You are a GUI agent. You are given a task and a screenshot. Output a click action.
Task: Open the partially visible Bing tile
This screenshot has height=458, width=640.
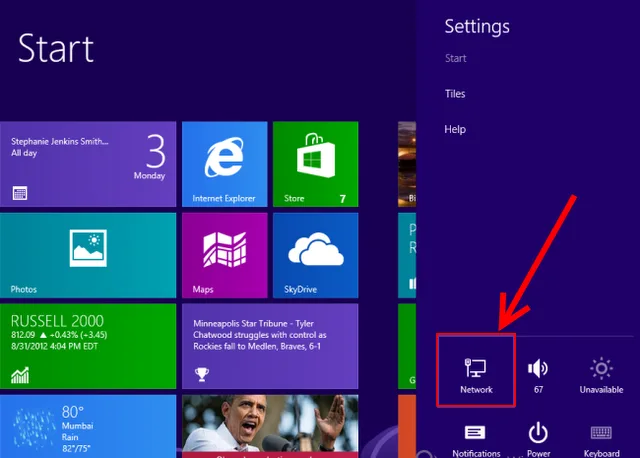click(407, 164)
